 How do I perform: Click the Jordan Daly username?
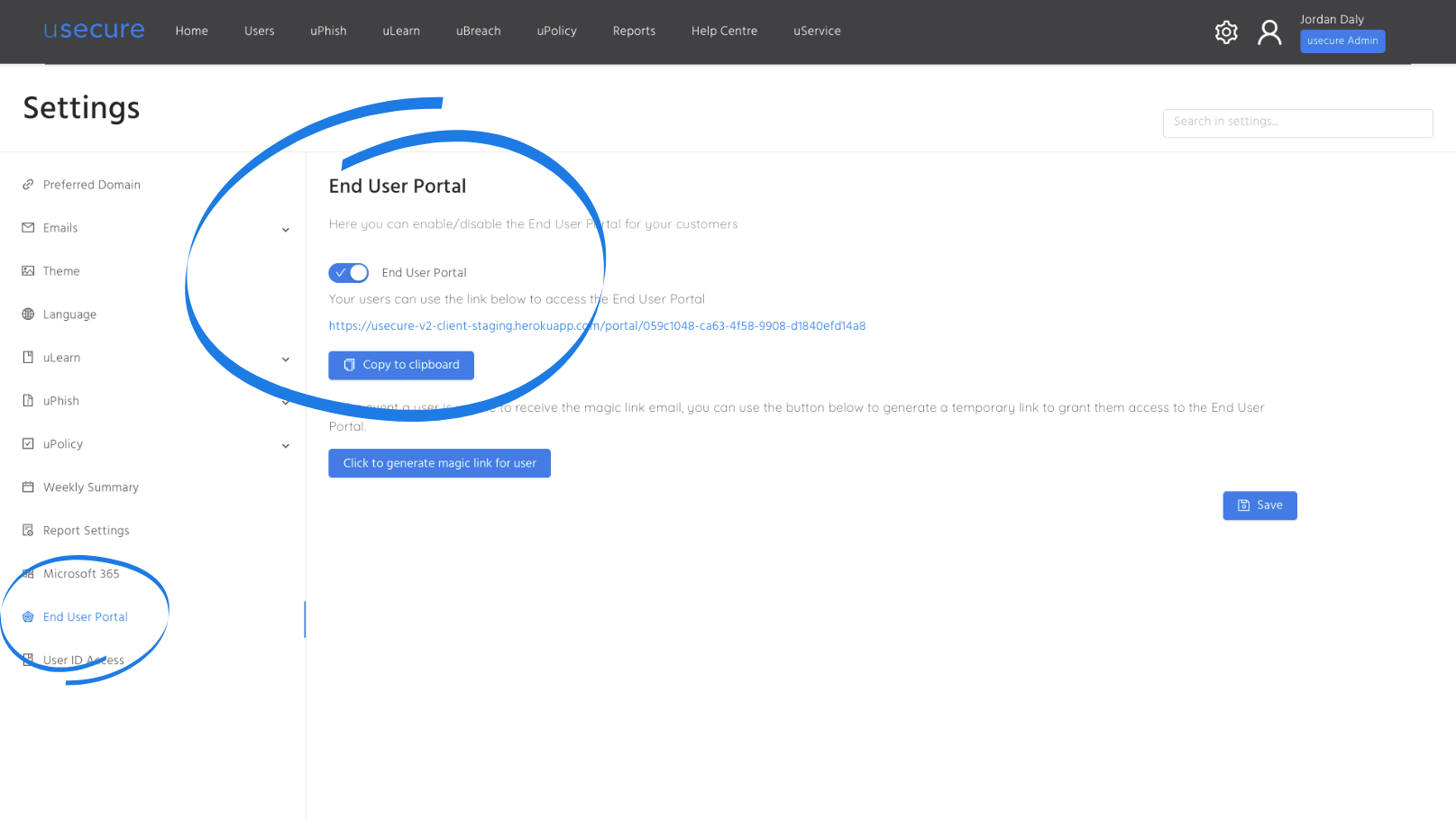(1332, 19)
